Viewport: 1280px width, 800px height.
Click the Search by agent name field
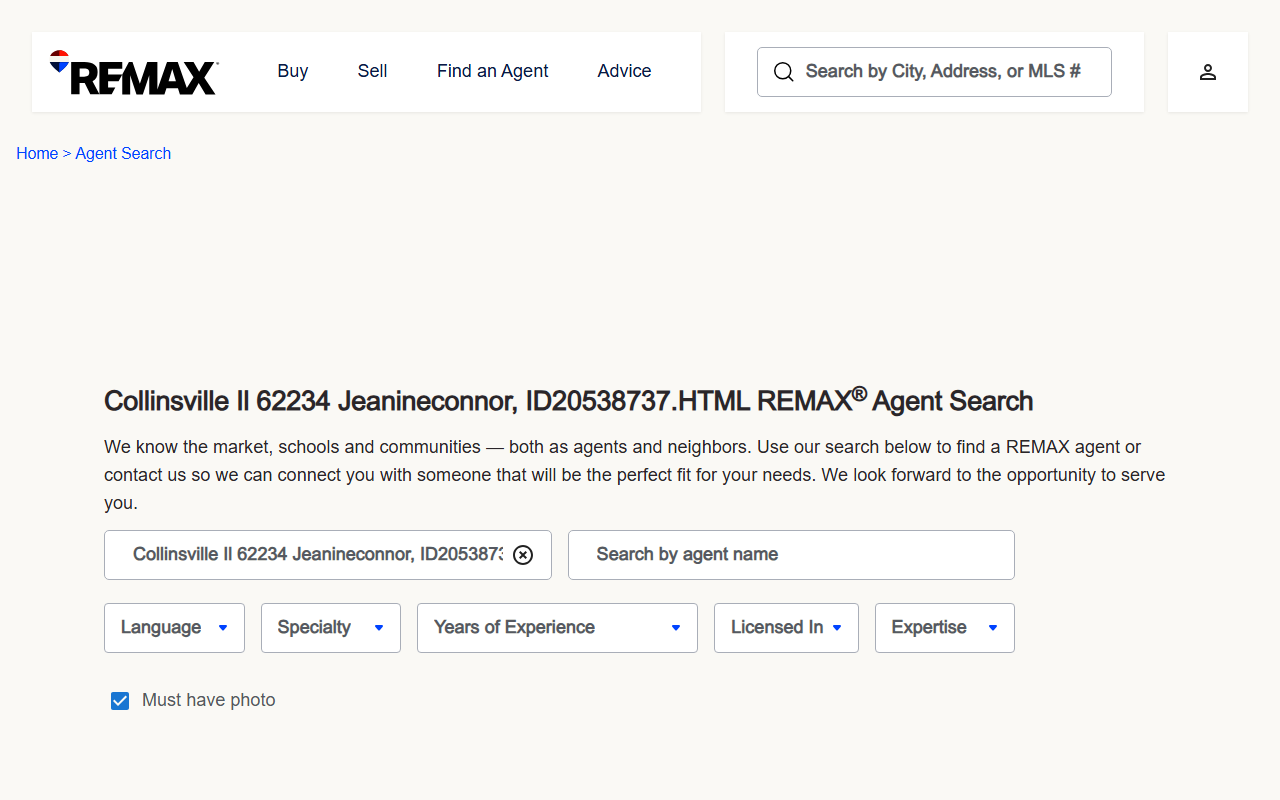[x=791, y=555]
